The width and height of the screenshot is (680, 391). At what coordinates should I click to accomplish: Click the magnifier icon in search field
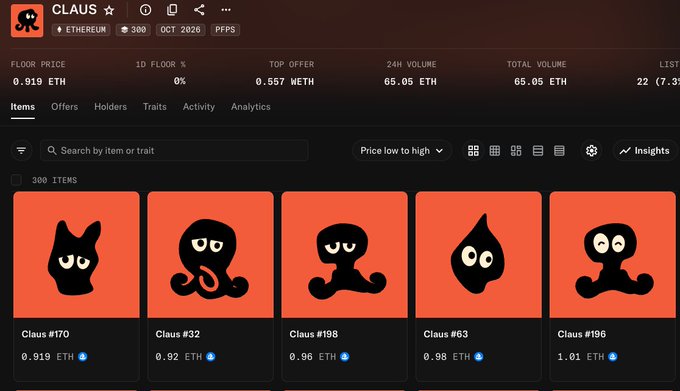tap(52, 150)
